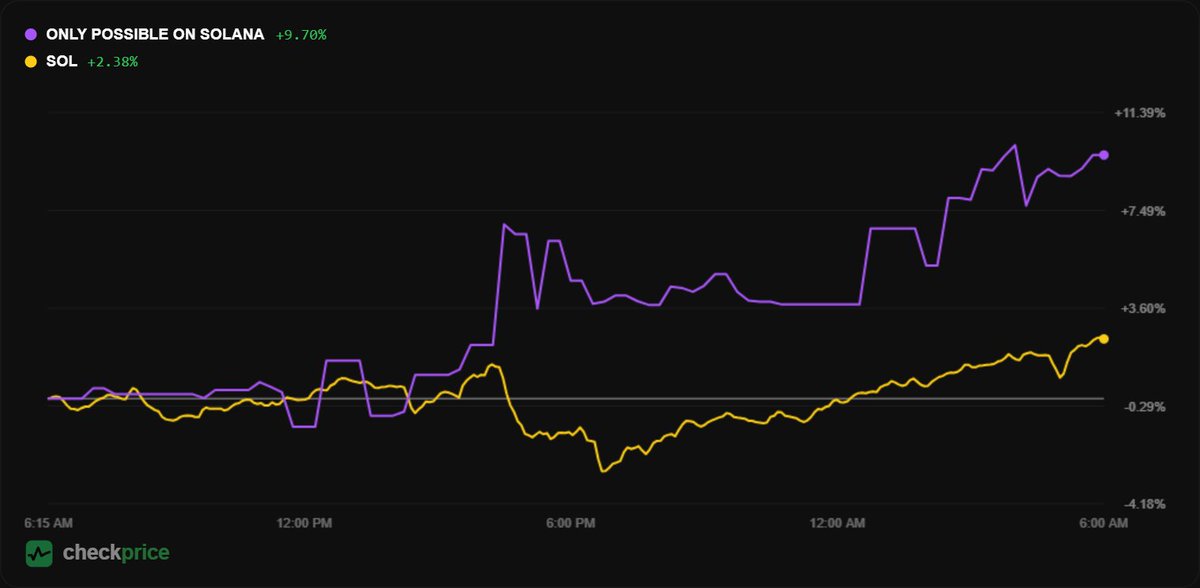Select the SOL legend label
The width and height of the screenshot is (1200, 588).
61,62
